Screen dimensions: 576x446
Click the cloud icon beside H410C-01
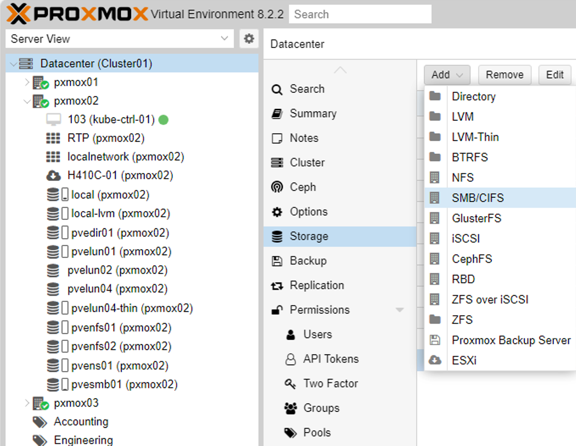click(x=53, y=176)
